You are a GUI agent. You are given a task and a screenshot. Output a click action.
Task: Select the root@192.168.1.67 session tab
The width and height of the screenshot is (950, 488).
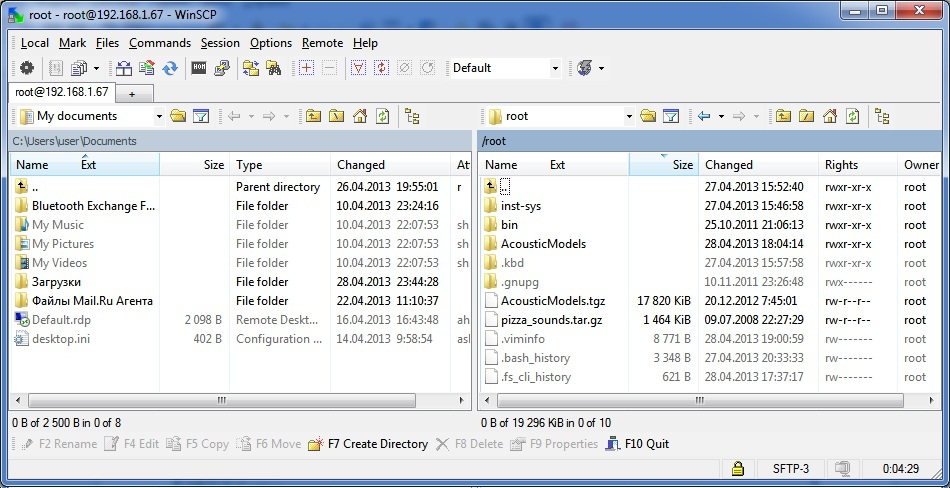point(62,92)
